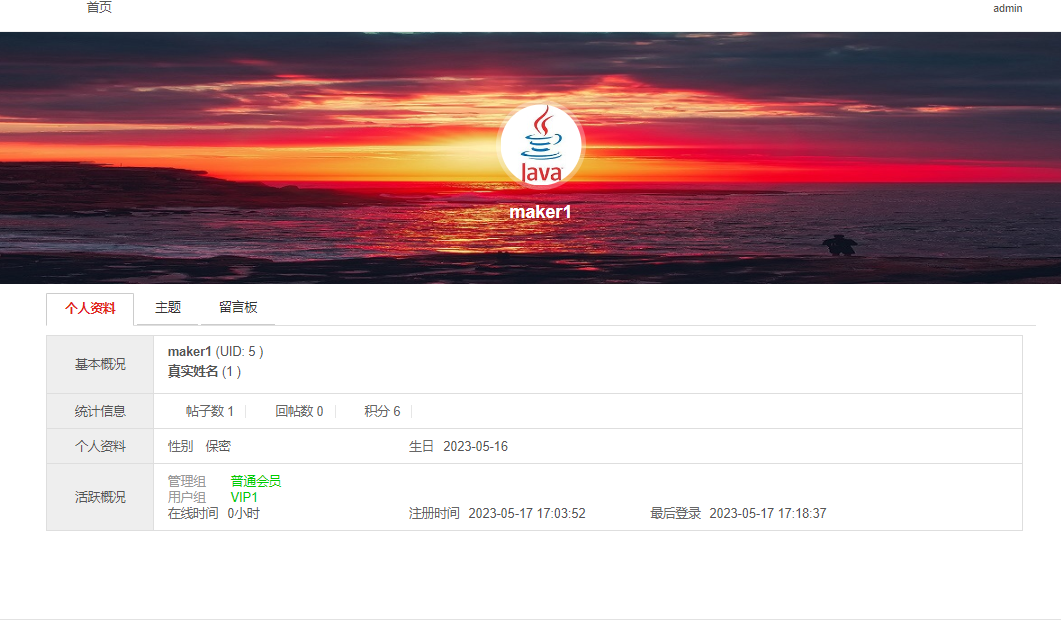Click the 个人资料 row header in table
This screenshot has height=639, width=1061.
point(100,447)
